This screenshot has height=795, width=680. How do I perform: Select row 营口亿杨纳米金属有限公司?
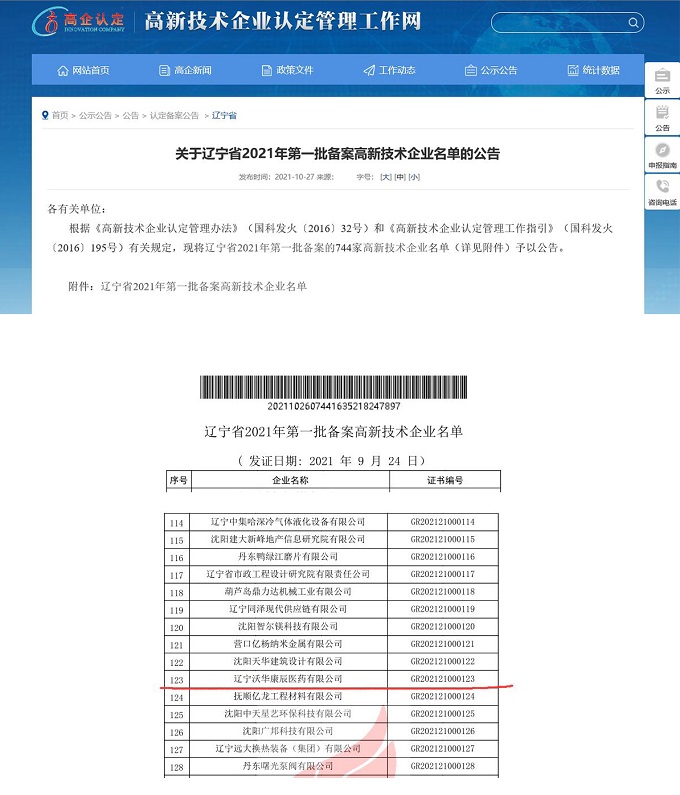[x=332, y=644]
